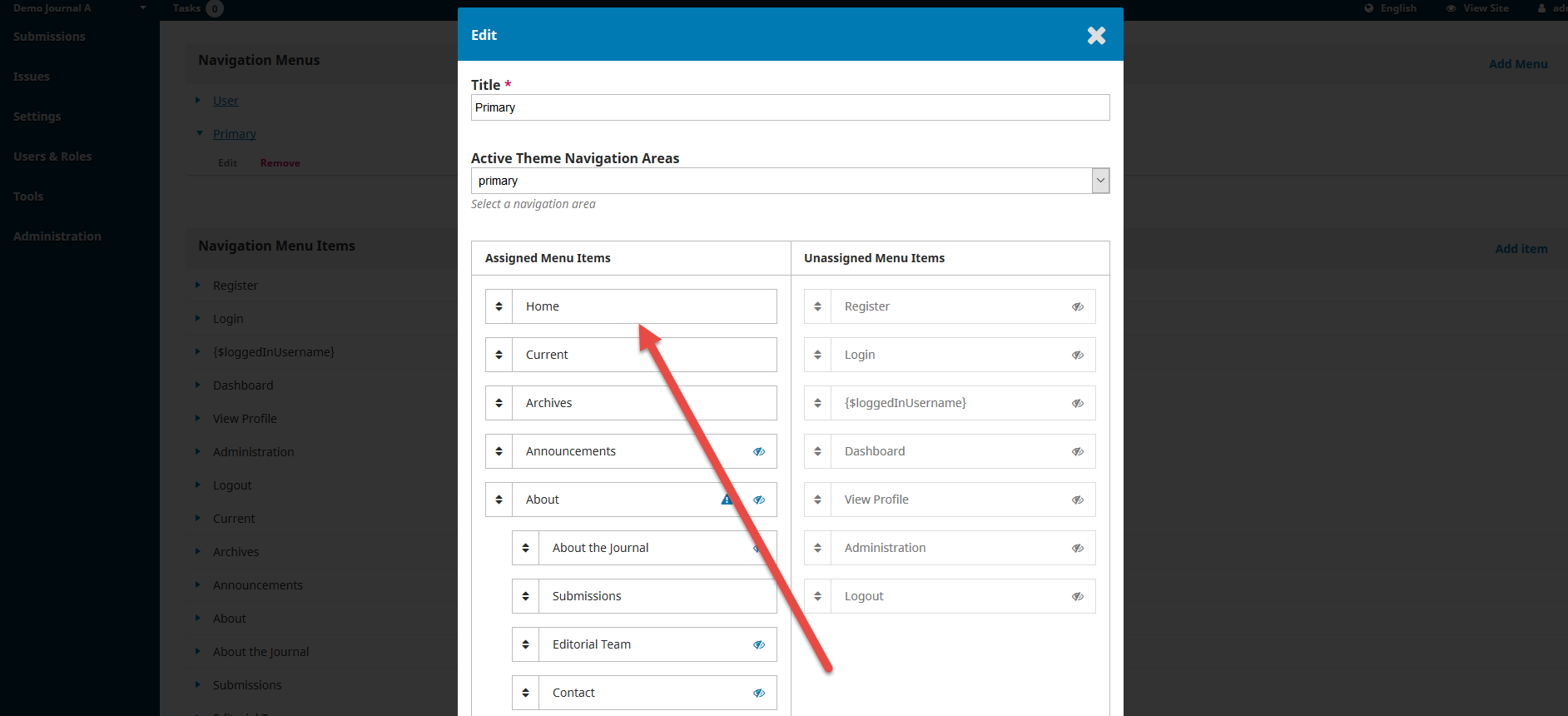Toggle visibility eye on unassigned Register
The width and height of the screenshot is (1568, 716).
[x=1078, y=306]
